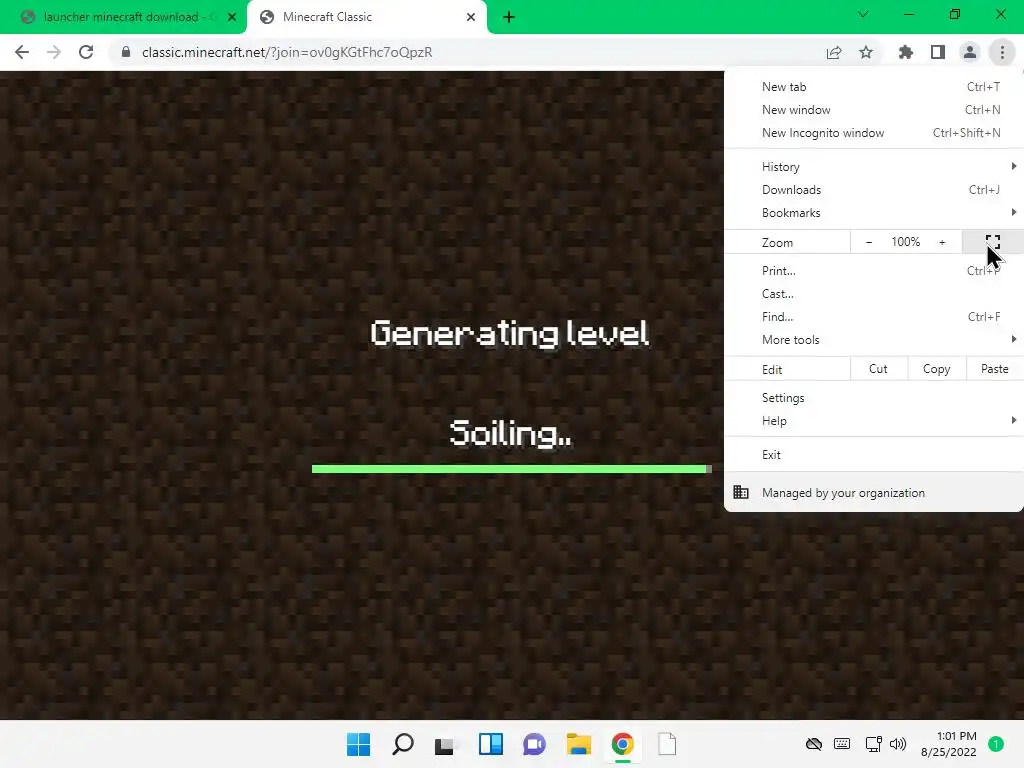The height and width of the screenshot is (768, 1024).
Task: Expand the History submenu
Action: (x=874, y=167)
